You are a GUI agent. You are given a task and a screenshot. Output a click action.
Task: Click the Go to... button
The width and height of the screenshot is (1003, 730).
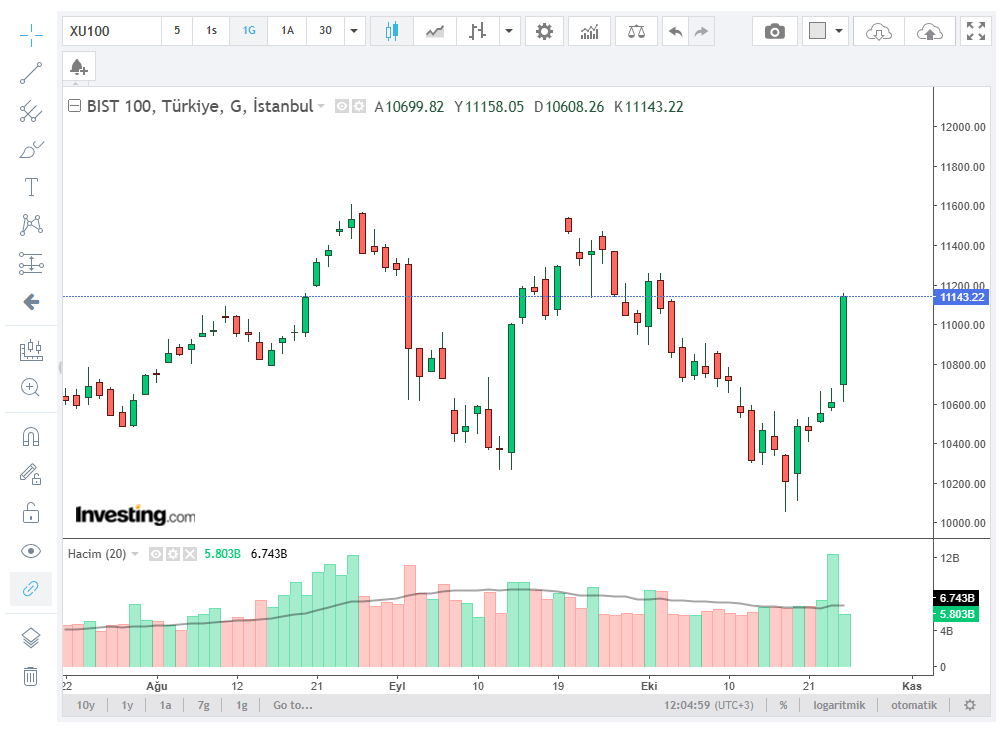coord(292,705)
